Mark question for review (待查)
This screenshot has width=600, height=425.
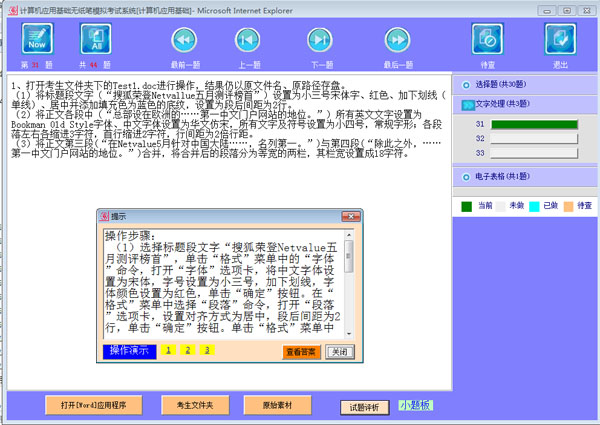pyautogui.click(x=487, y=39)
